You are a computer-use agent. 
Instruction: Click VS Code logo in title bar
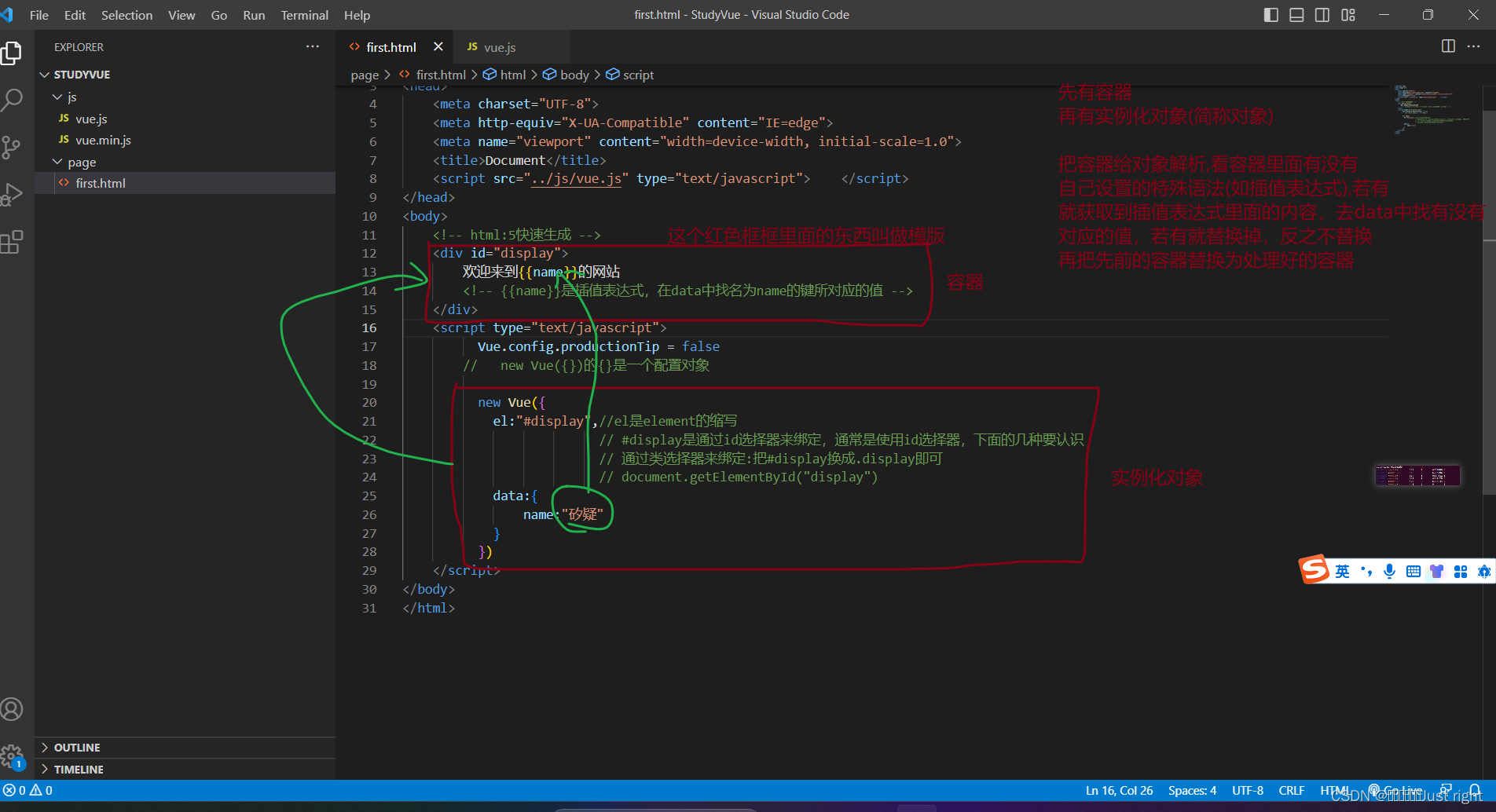[x=7, y=15]
